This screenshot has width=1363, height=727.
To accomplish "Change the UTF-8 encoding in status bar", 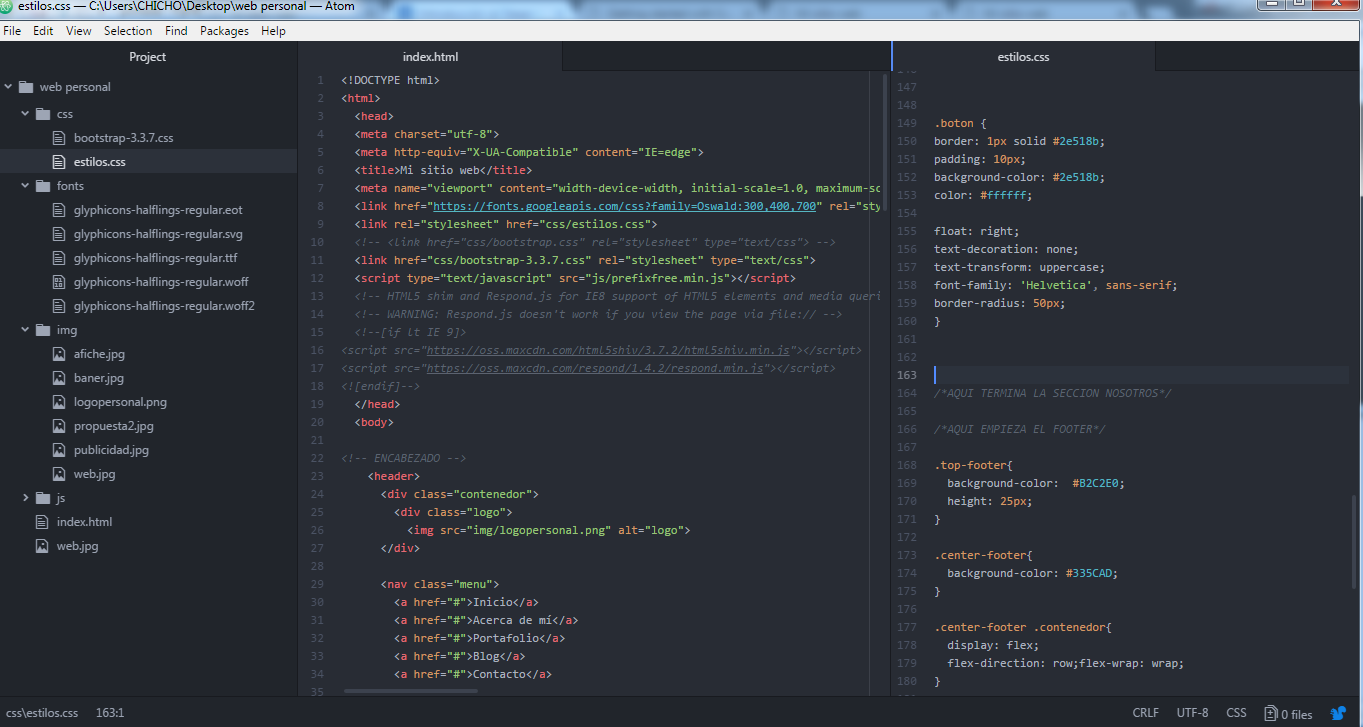I will [1192, 714].
